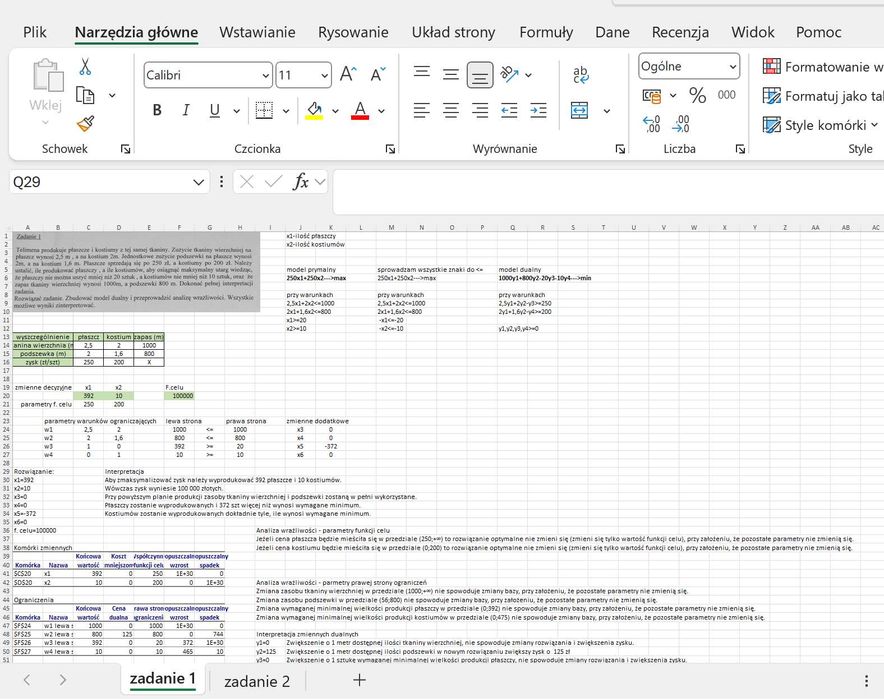Click the accounting number format icon
This screenshot has width=884, height=699.
point(652,96)
